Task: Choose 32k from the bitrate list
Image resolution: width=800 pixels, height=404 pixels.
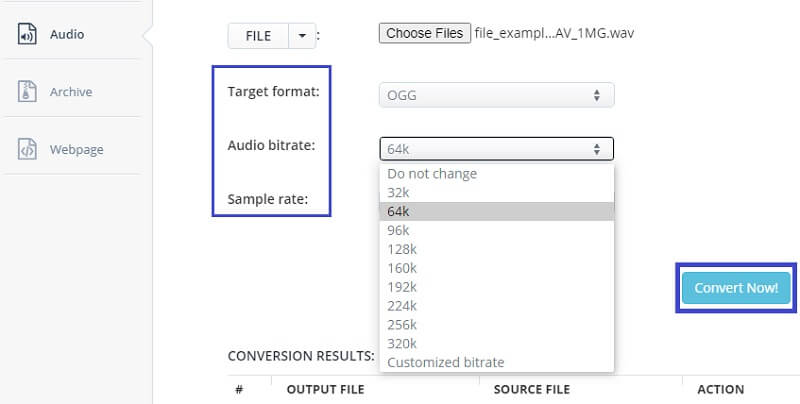Action: pyautogui.click(x=398, y=192)
